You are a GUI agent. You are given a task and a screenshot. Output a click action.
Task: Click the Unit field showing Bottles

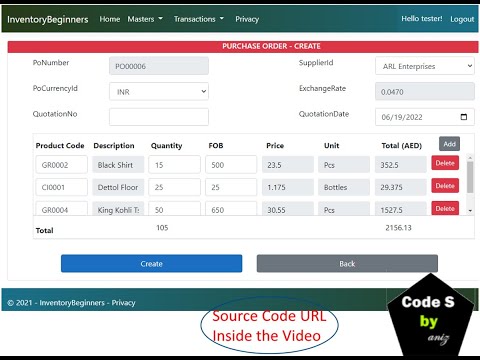(344, 187)
